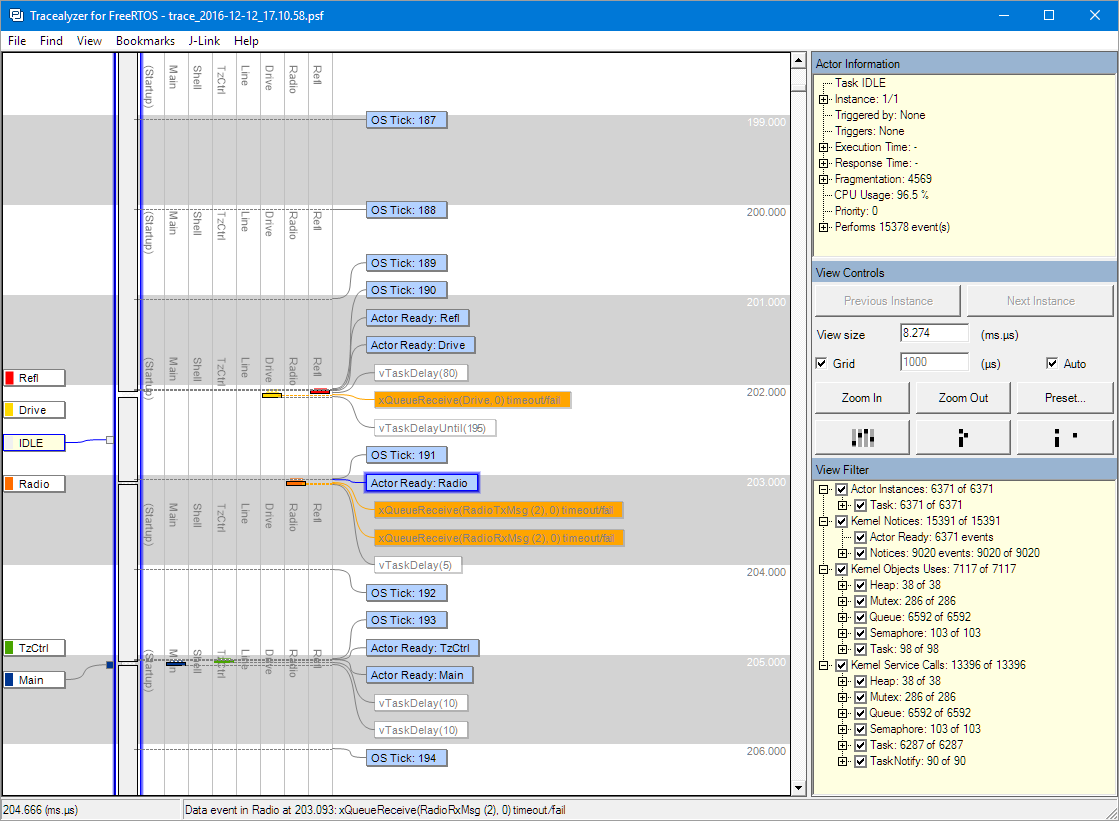This screenshot has height=821, width=1119.
Task: Select the yellow Drive actor label
Action: tap(34, 410)
